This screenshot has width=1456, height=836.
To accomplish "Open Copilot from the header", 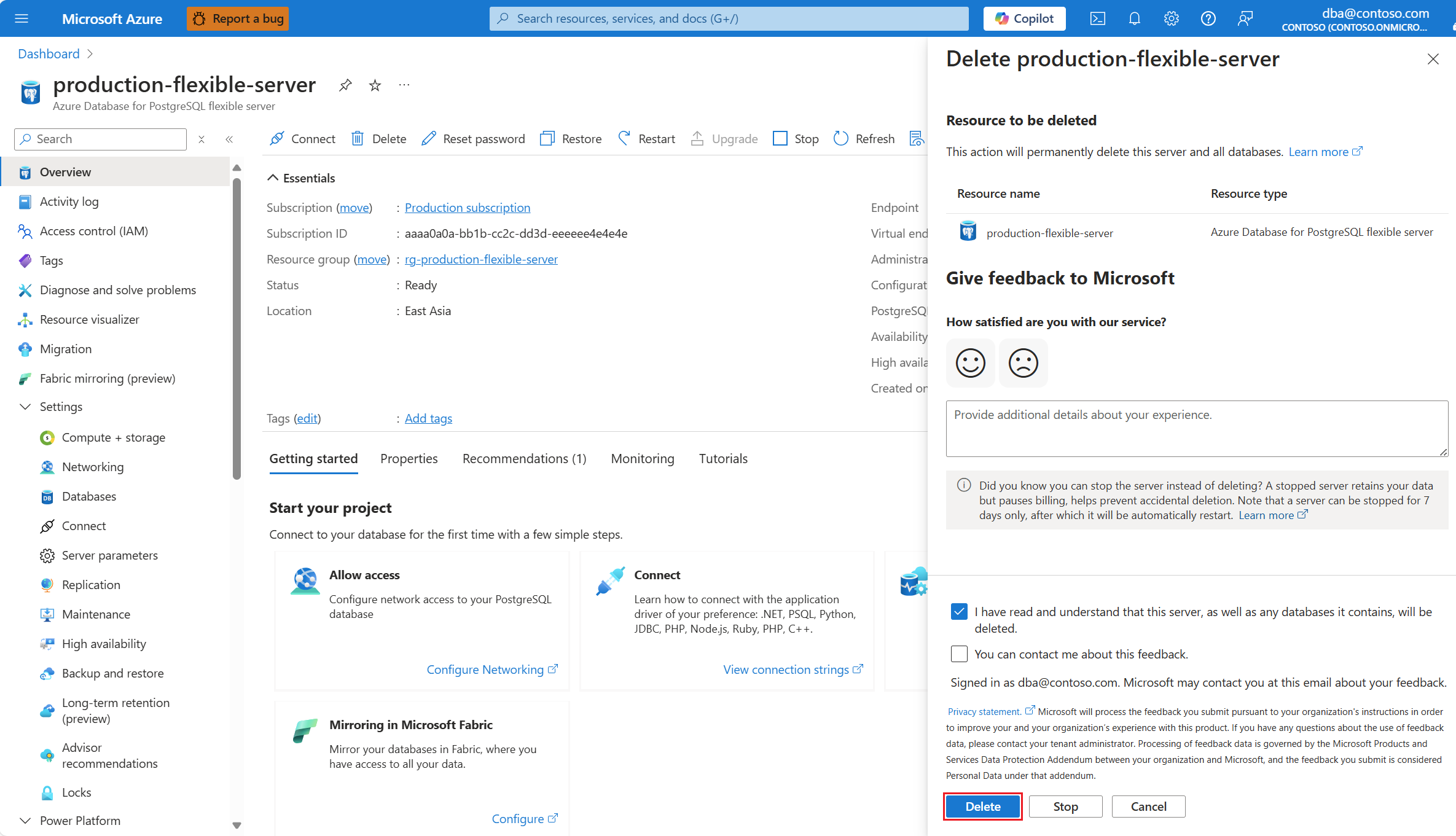I will 1024,18.
